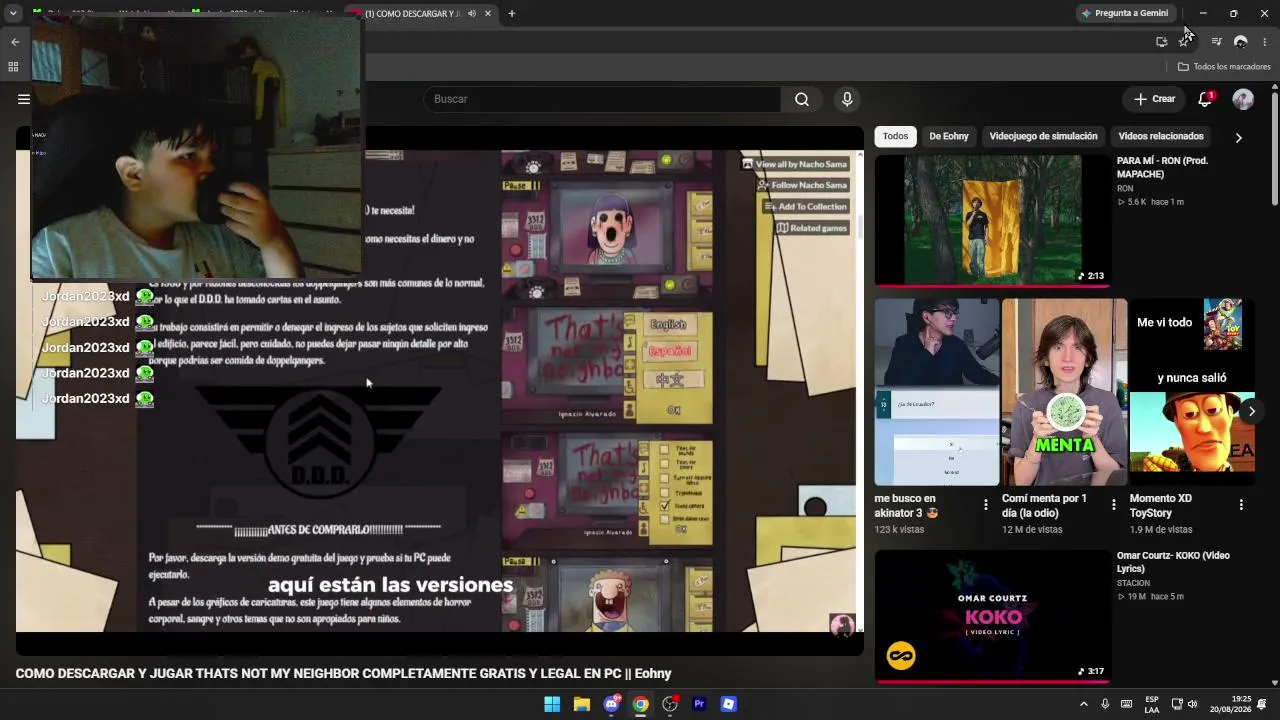Bookmark this page with the star
This screenshot has height=720, width=1280.
pyautogui.click(x=1184, y=42)
